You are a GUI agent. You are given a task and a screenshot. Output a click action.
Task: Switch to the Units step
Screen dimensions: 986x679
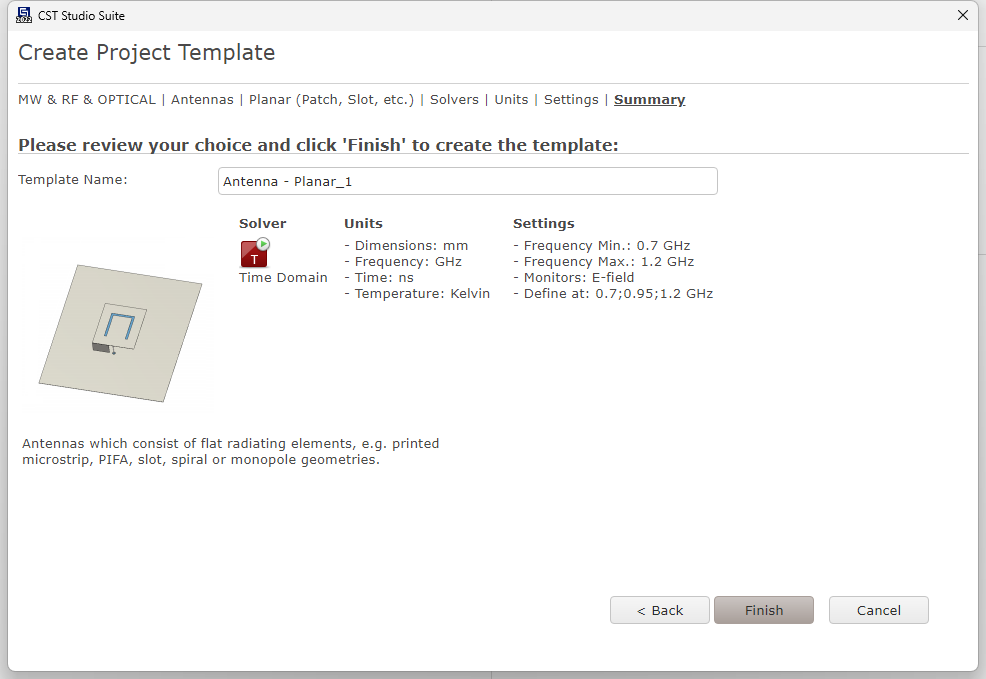pyautogui.click(x=511, y=99)
